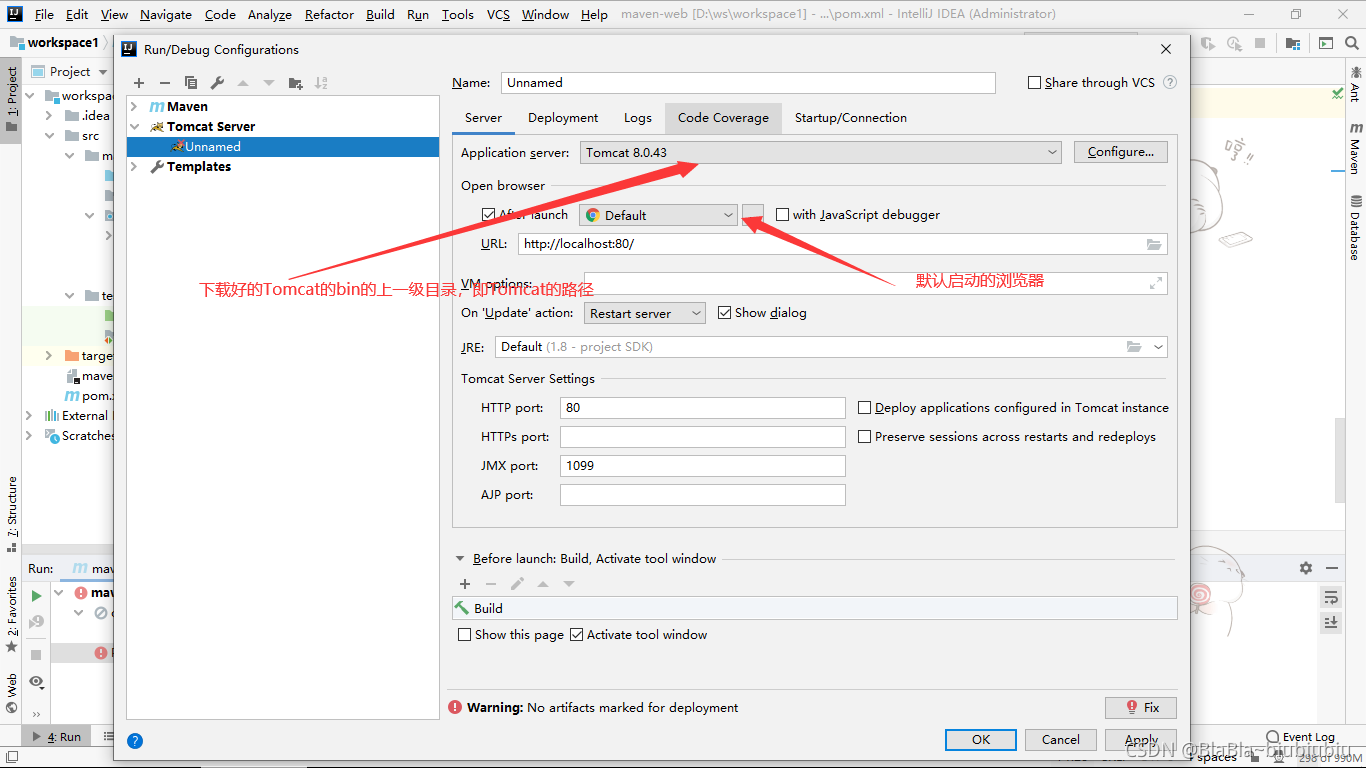Expand the VM options field
Viewport: 1366px width, 768px height.
click(1156, 283)
